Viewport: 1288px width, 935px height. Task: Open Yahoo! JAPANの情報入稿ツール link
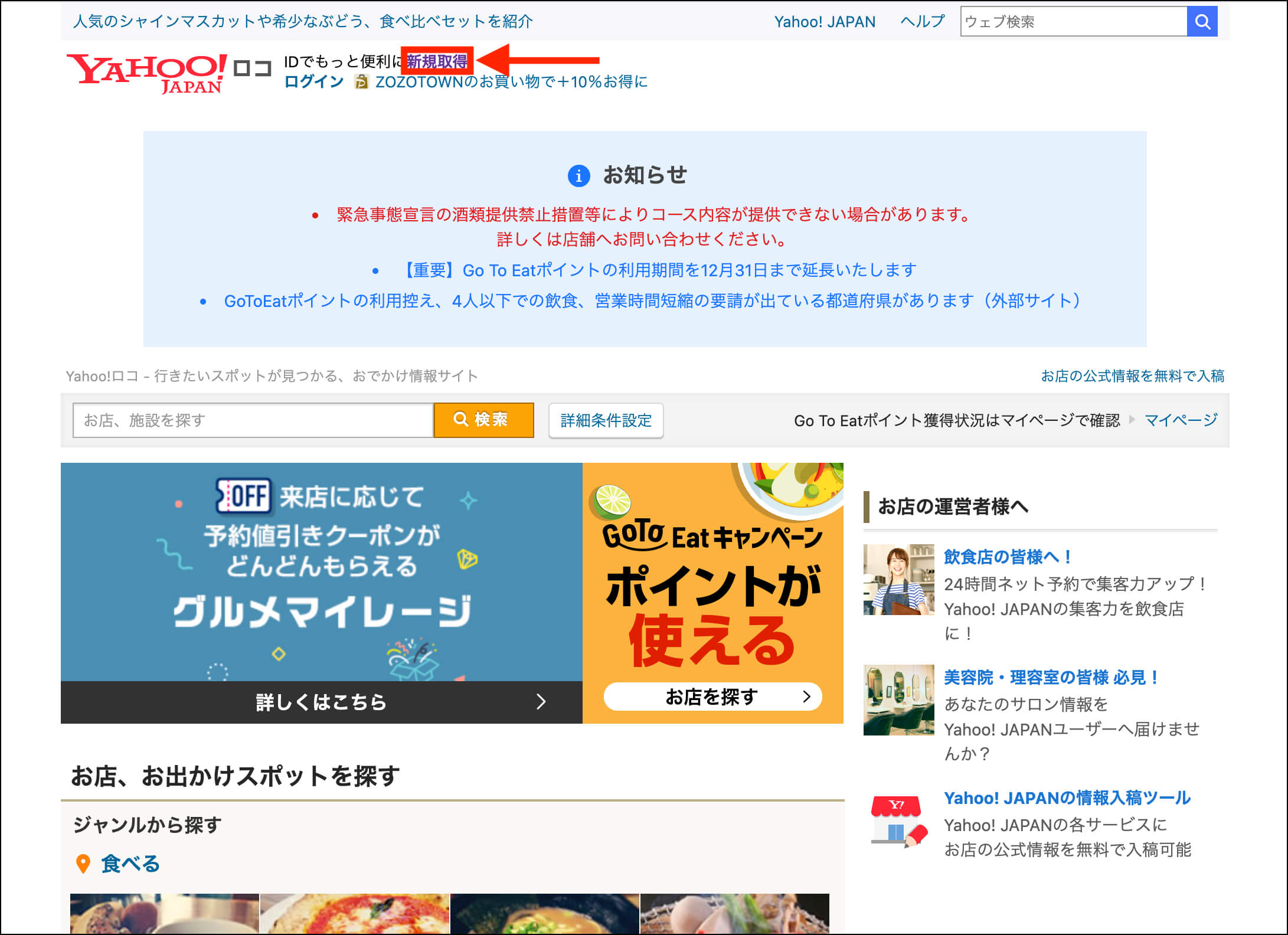click(1067, 797)
